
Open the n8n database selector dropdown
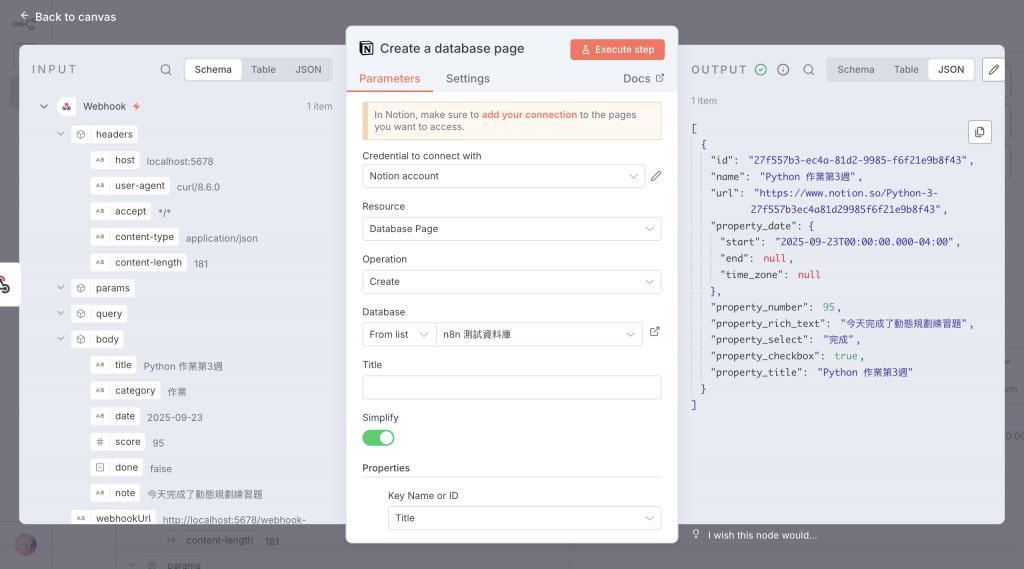[x=539, y=334]
